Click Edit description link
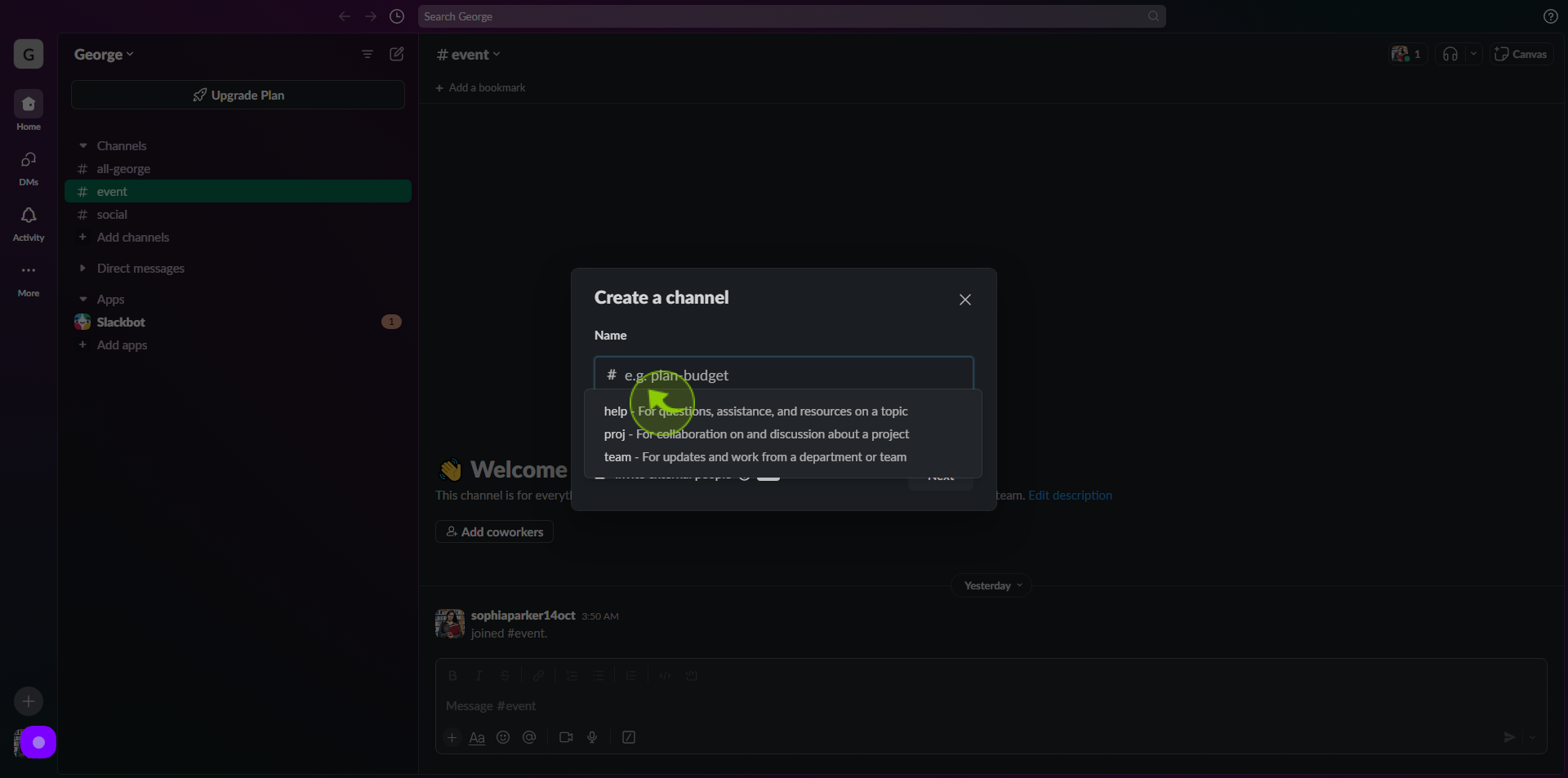Screen dimensions: 1568x778 [1070, 496]
